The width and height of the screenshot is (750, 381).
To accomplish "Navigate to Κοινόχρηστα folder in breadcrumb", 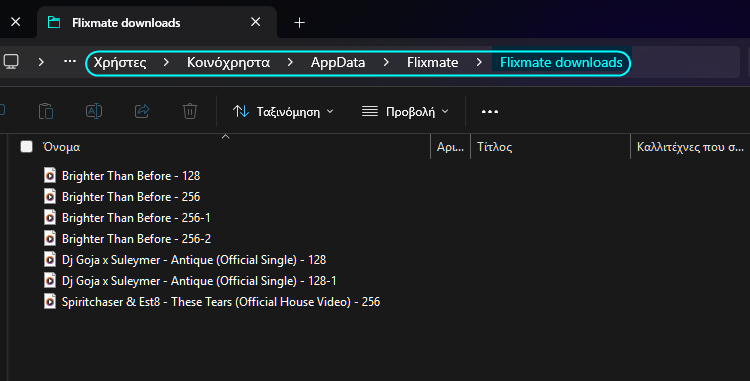I will [x=228, y=62].
